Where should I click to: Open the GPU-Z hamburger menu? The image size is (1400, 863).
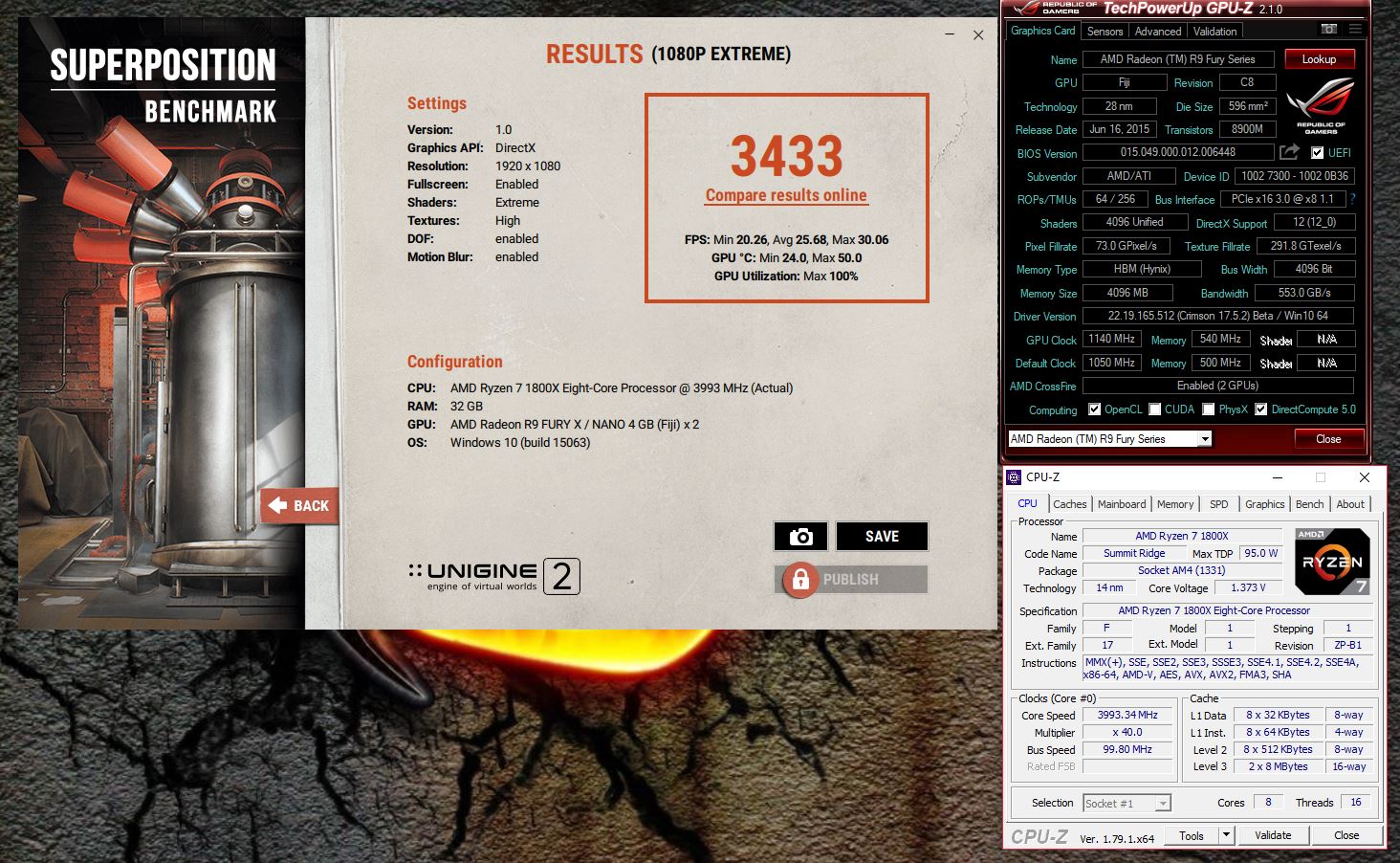(x=1355, y=30)
